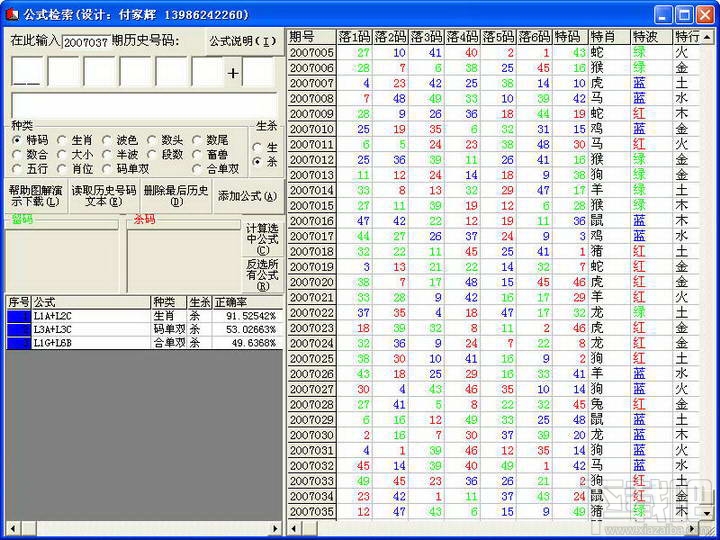This screenshot has height=540, width=720.
Task: Click 计算选中公式 (C) button
Action: coord(263,239)
